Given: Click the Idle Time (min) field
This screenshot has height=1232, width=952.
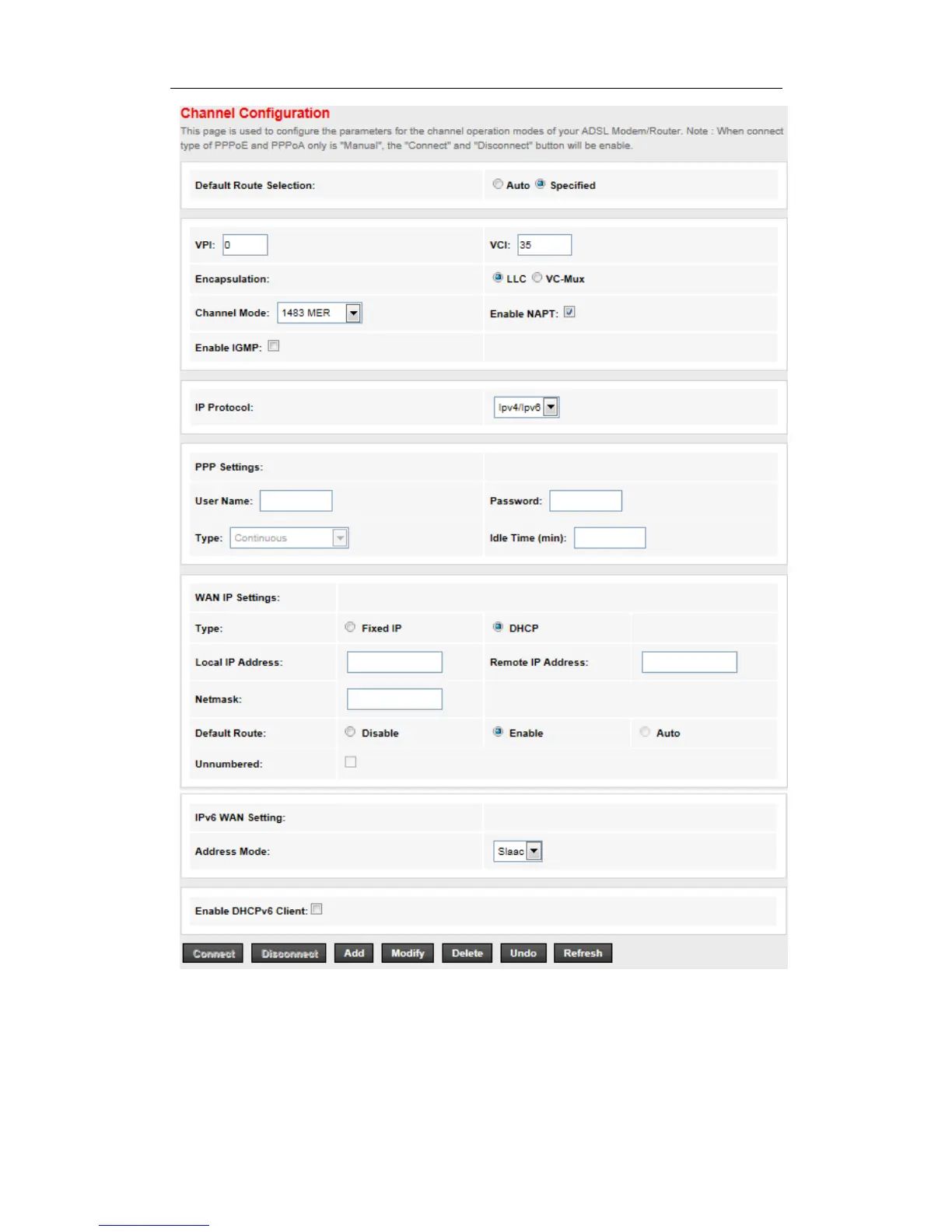Looking at the screenshot, I should tap(610, 537).
